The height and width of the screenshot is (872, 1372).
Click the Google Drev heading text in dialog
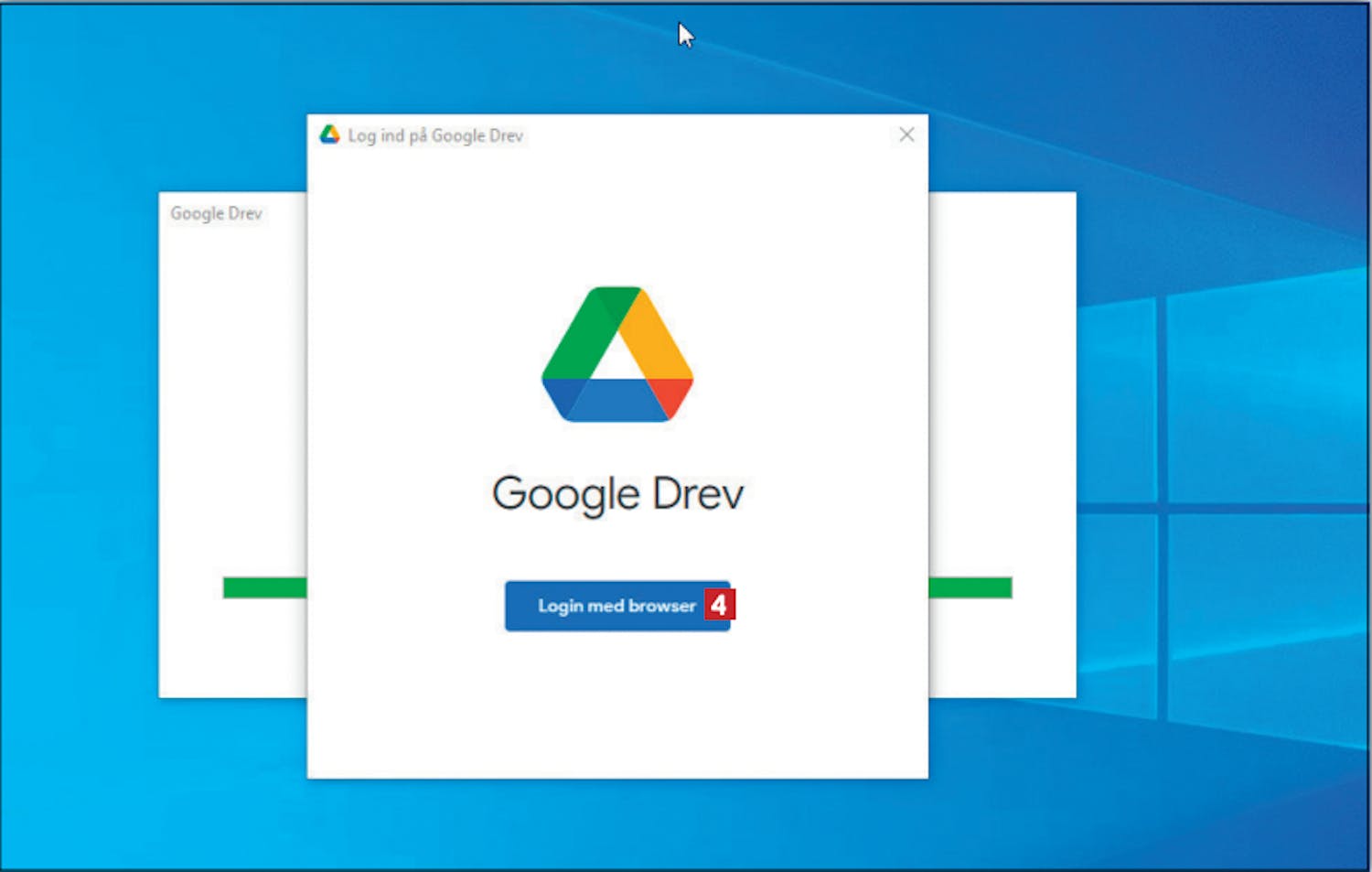[x=617, y=494]
